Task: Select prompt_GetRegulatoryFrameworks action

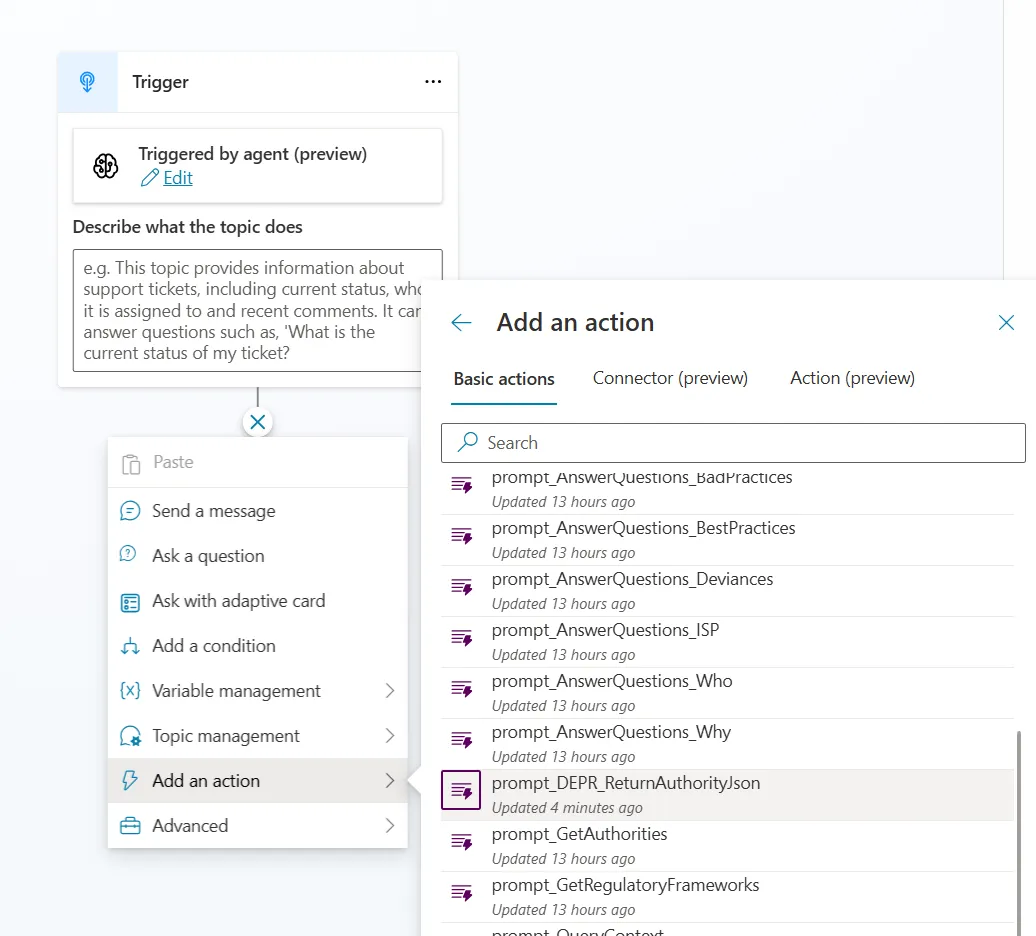Action: coord(727,897)
